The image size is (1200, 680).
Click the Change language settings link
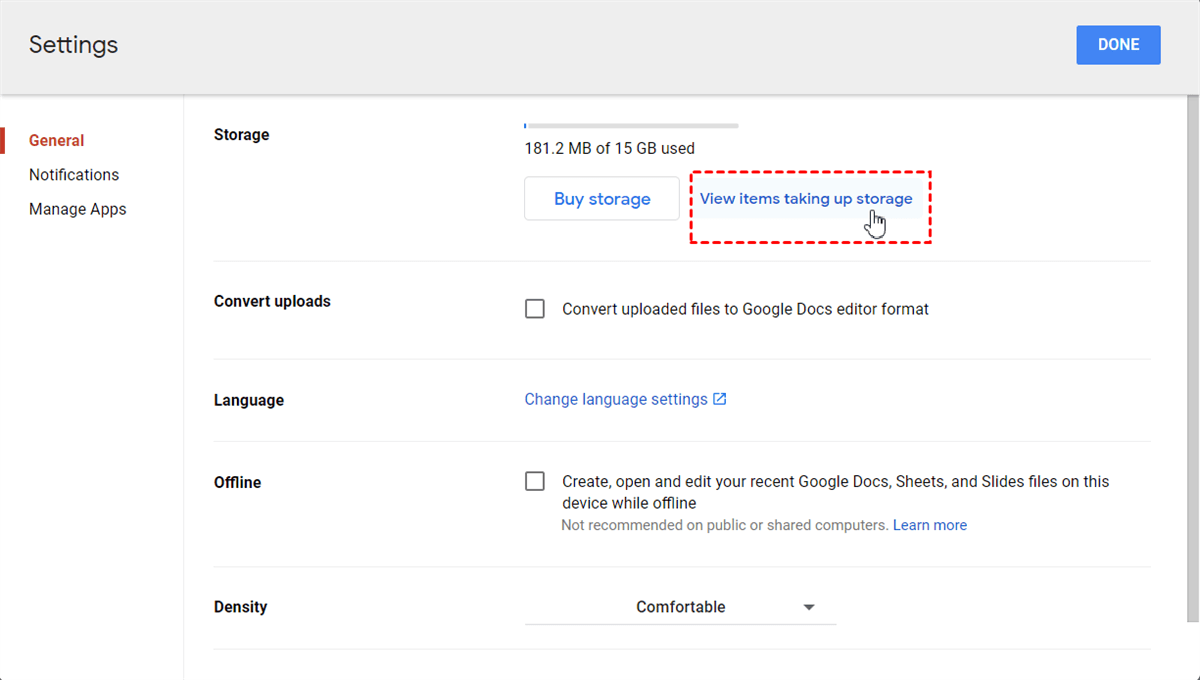coord(616,399)
